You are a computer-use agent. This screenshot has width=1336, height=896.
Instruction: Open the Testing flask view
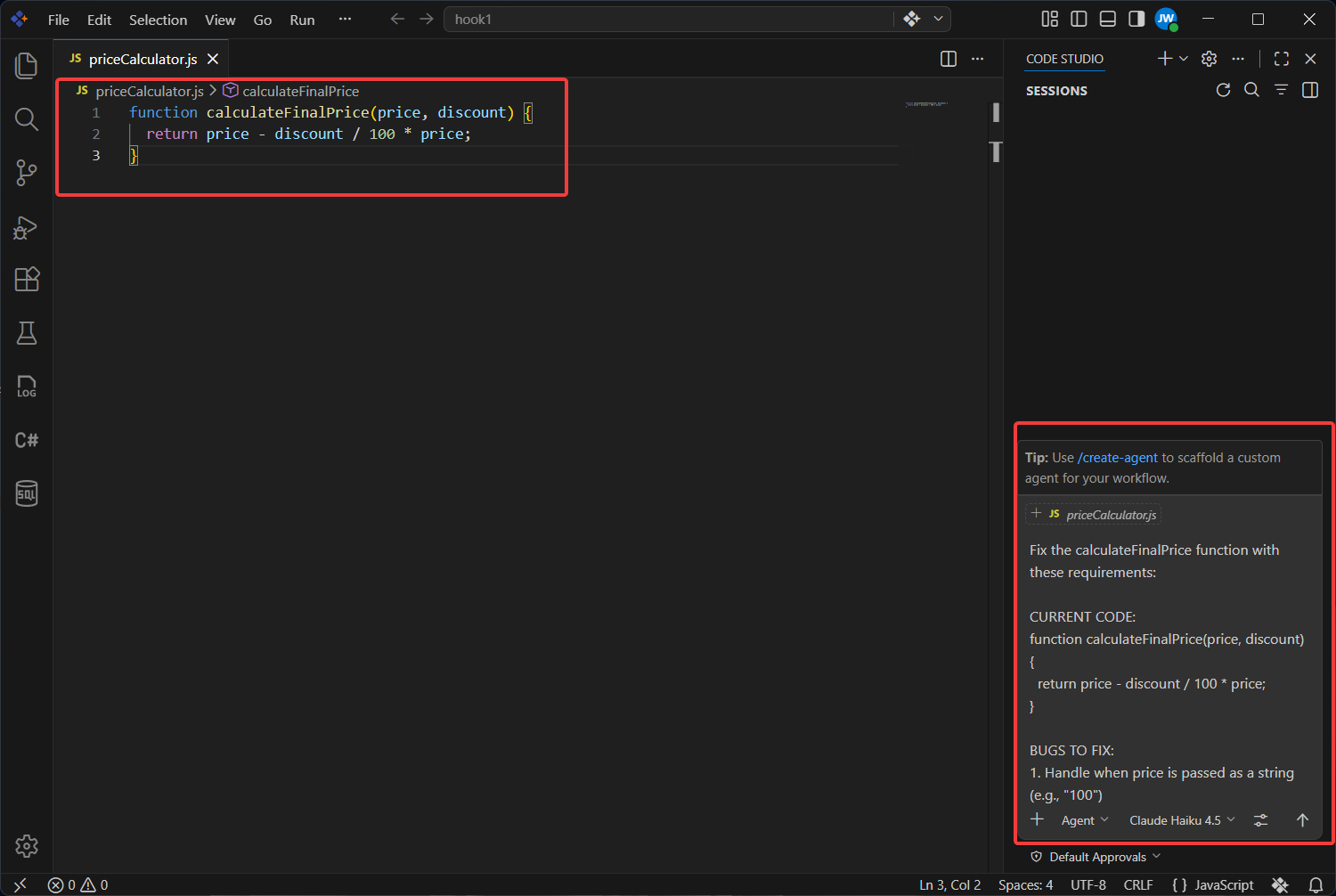[27, 333]
